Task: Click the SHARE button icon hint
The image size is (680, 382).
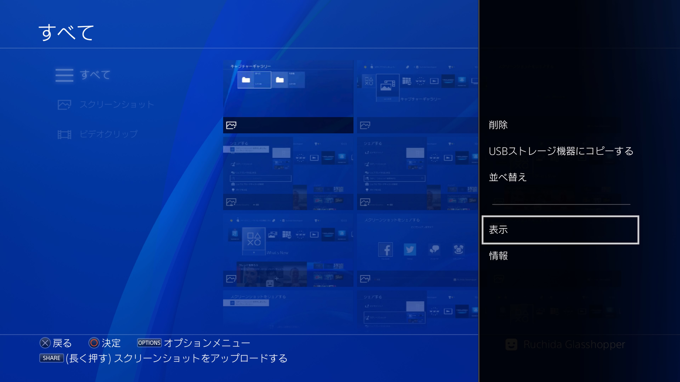Action: (52, 358)
